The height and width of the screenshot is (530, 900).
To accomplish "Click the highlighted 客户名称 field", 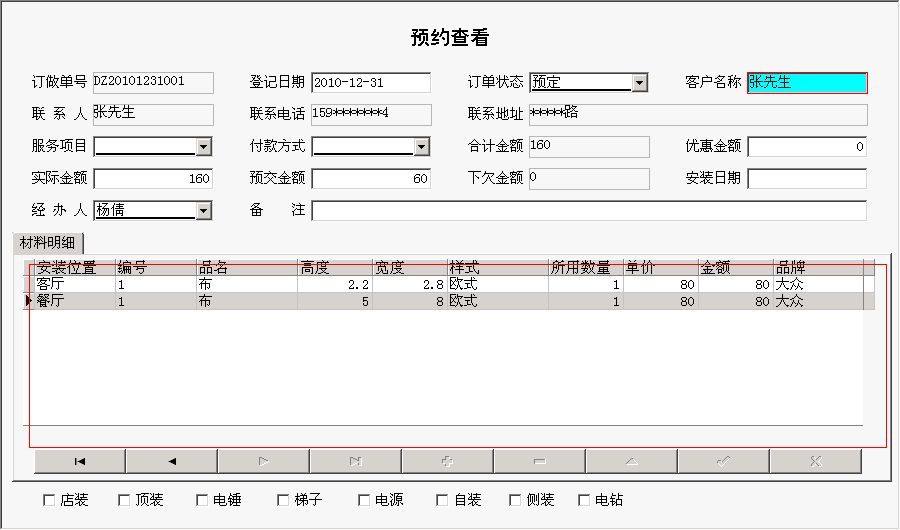I will click(x=806, y=83).
